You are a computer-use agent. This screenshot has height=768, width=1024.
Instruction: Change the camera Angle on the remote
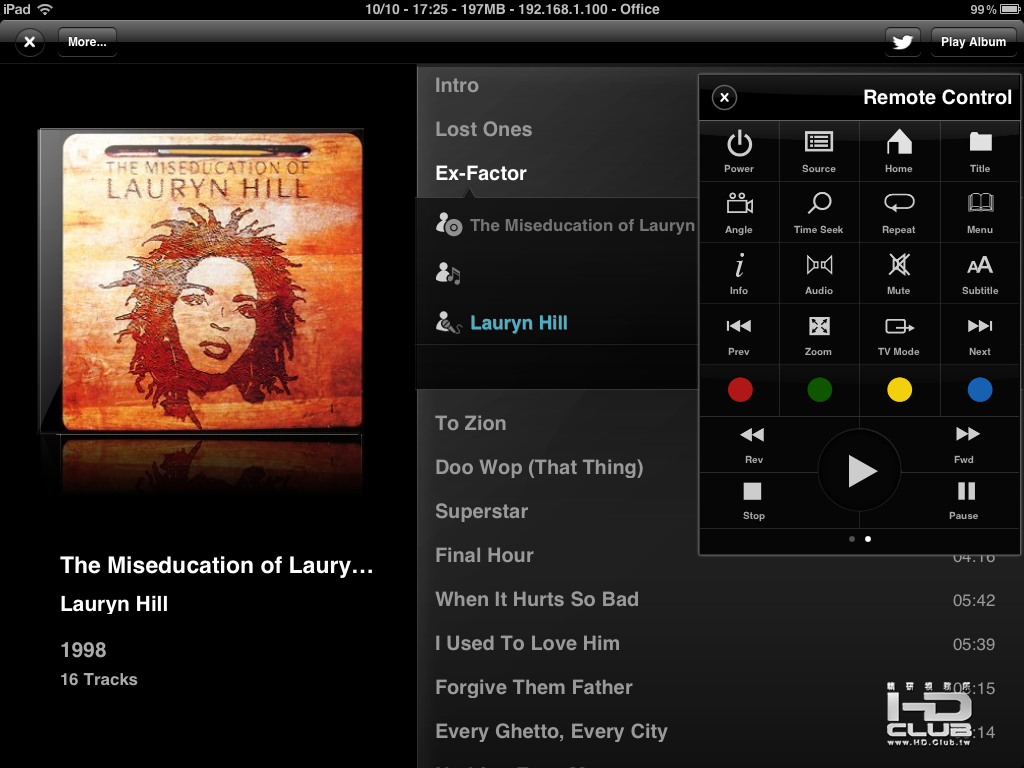click(739, 213)
